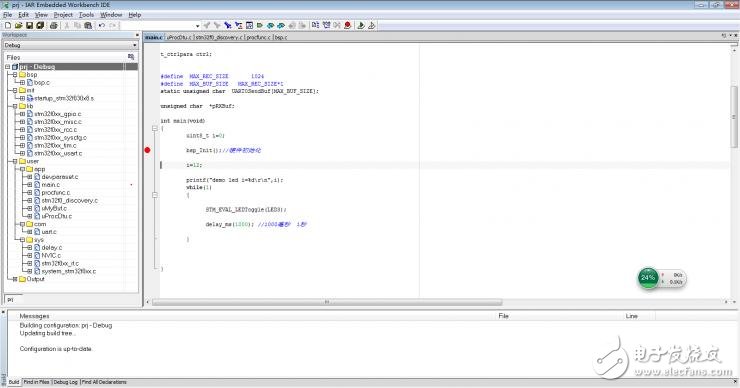
Task: Select stm32f0xx_usart.c in the tree
Action: tap(58, 153)
